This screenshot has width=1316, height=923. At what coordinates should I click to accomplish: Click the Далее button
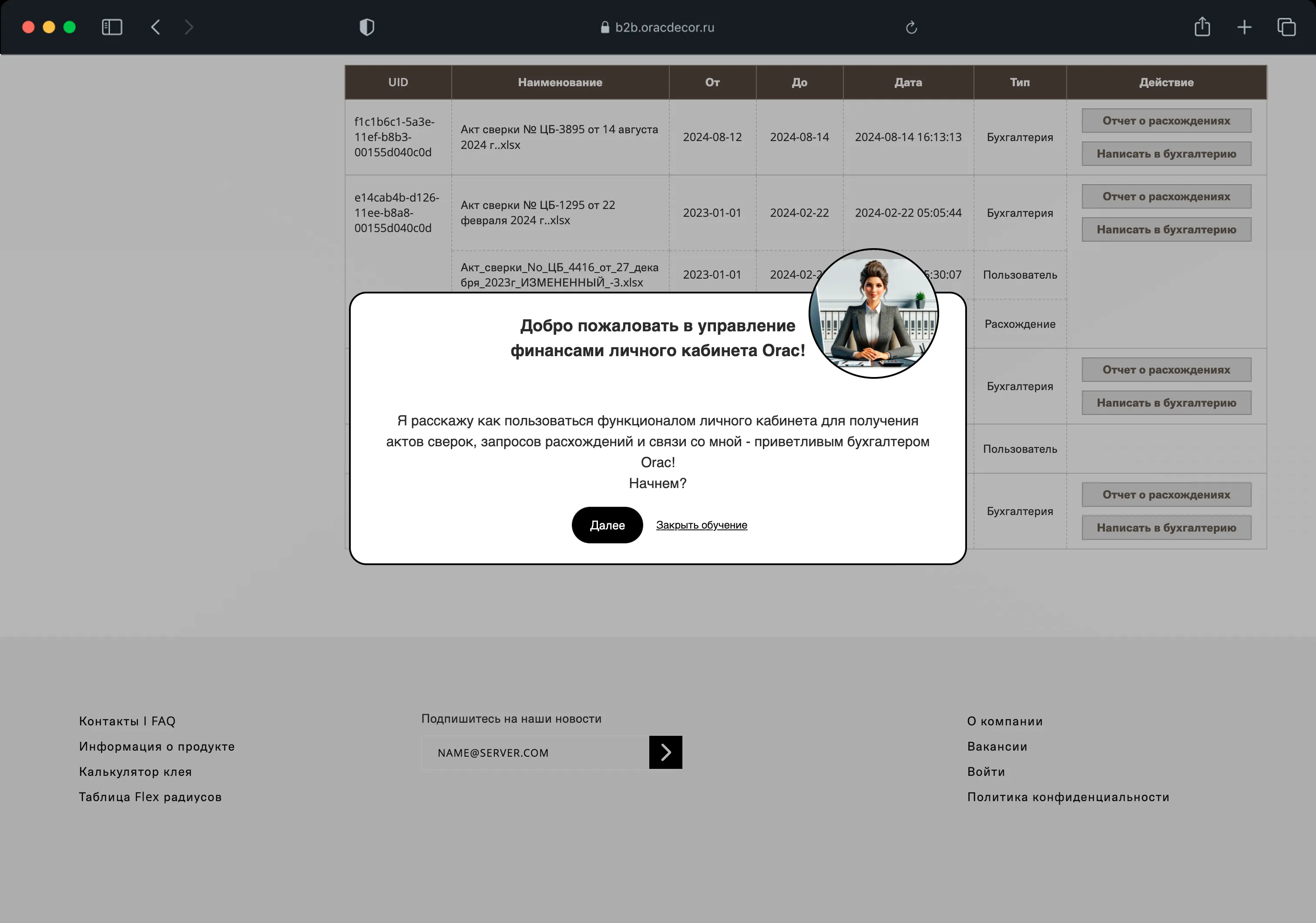point(607,525)
